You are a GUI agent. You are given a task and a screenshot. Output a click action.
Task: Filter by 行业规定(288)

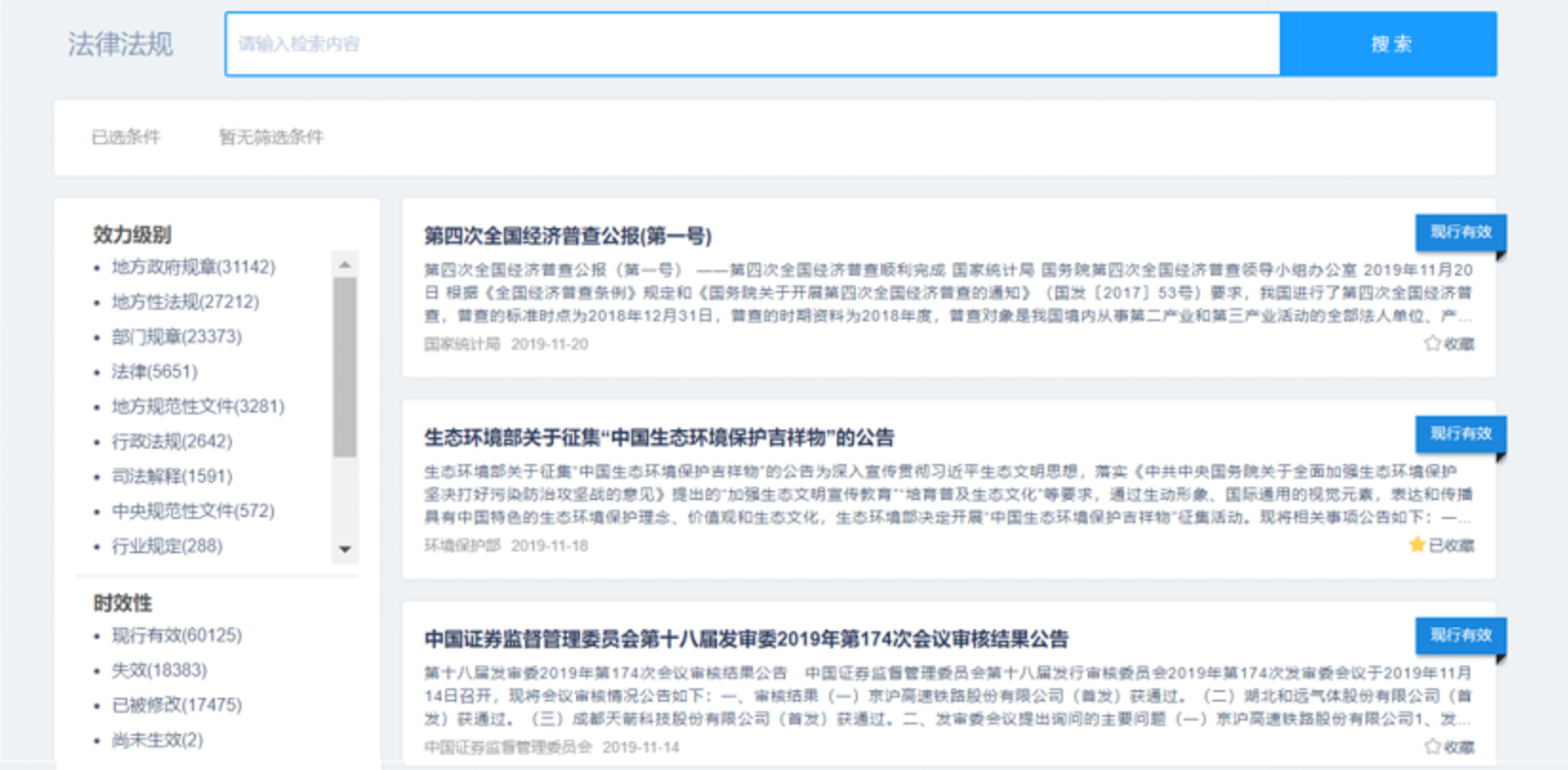167,547
